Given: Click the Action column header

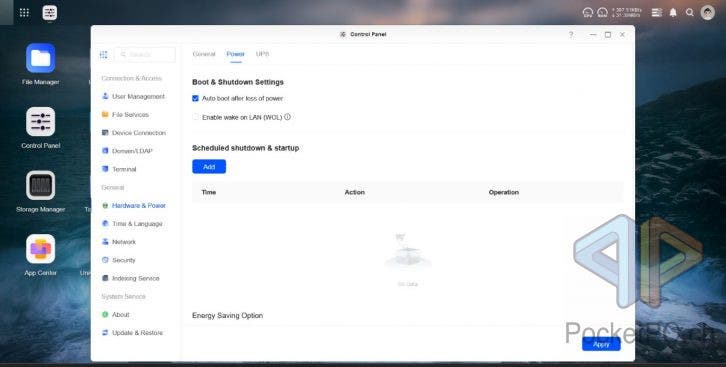Looking at the screenshot, I should click(355, 192).
